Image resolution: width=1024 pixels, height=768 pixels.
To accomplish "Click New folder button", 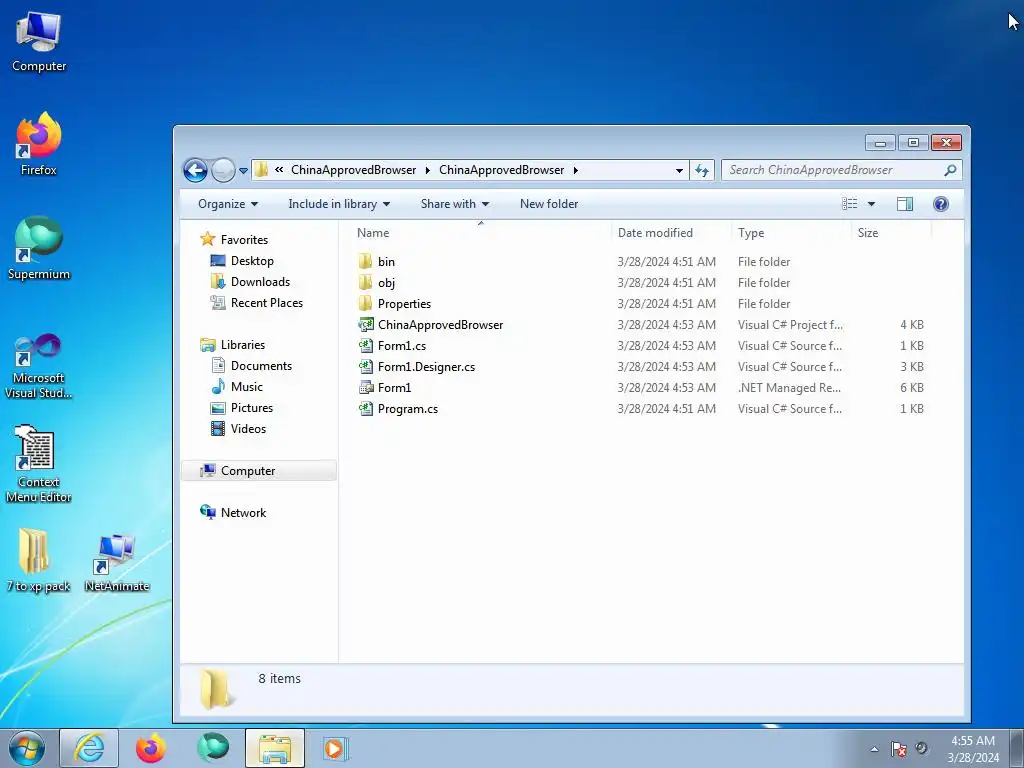I will coord(549,204).
